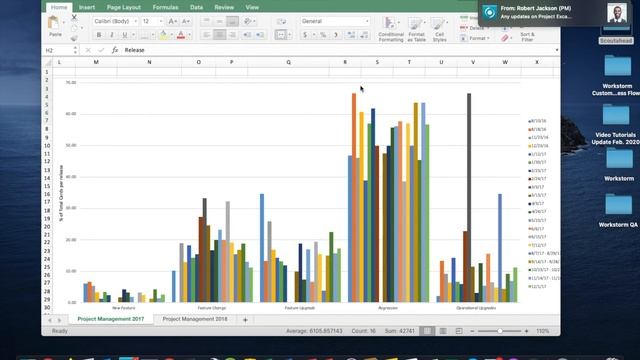Select the Project Management 2017 sheet tab
This screenshot has width=640, height=360.
pos(111,319)
